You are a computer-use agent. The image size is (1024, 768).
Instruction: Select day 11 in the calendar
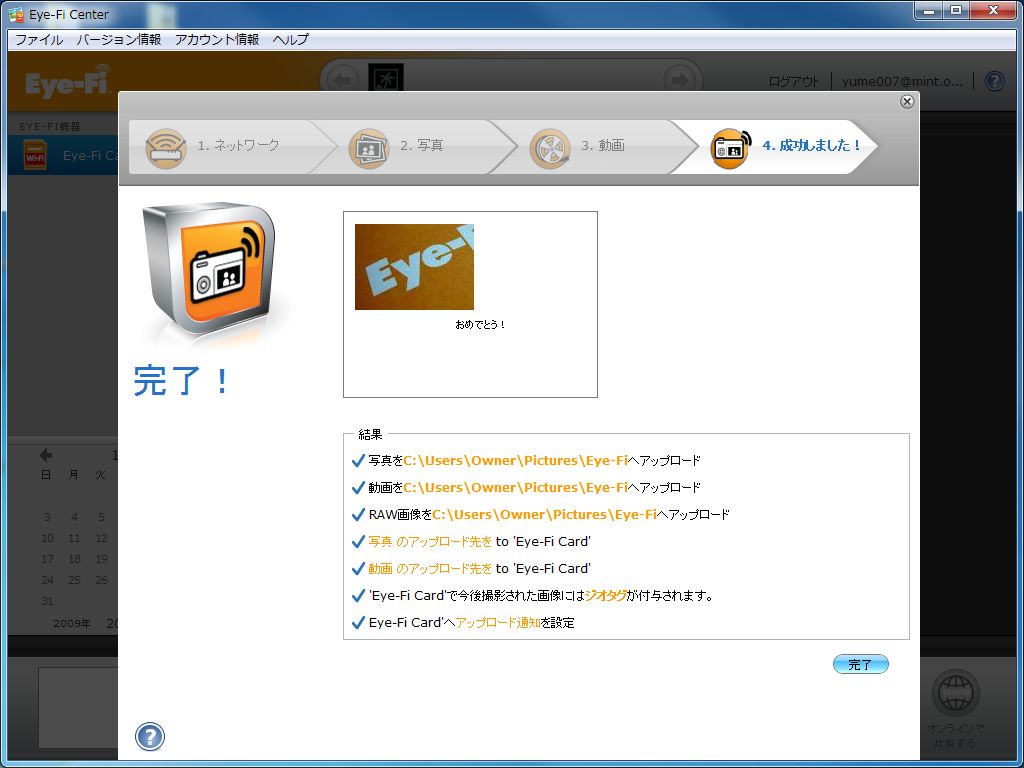(74, 538)
